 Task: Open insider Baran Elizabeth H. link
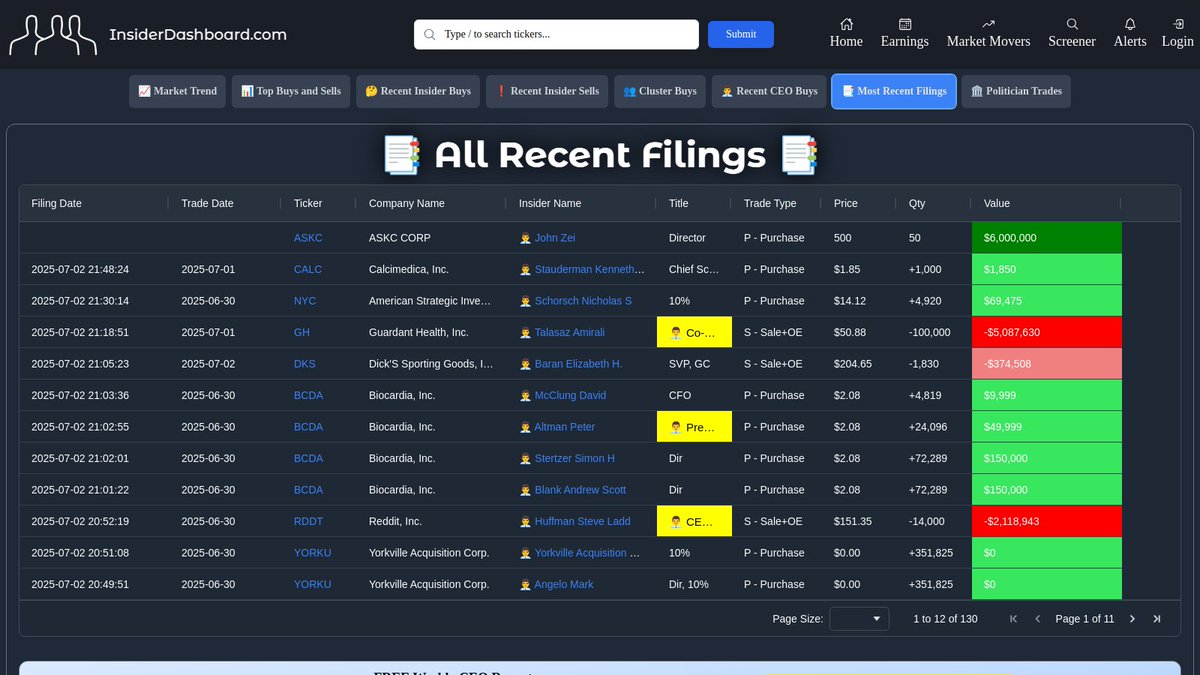pos(578,364)
